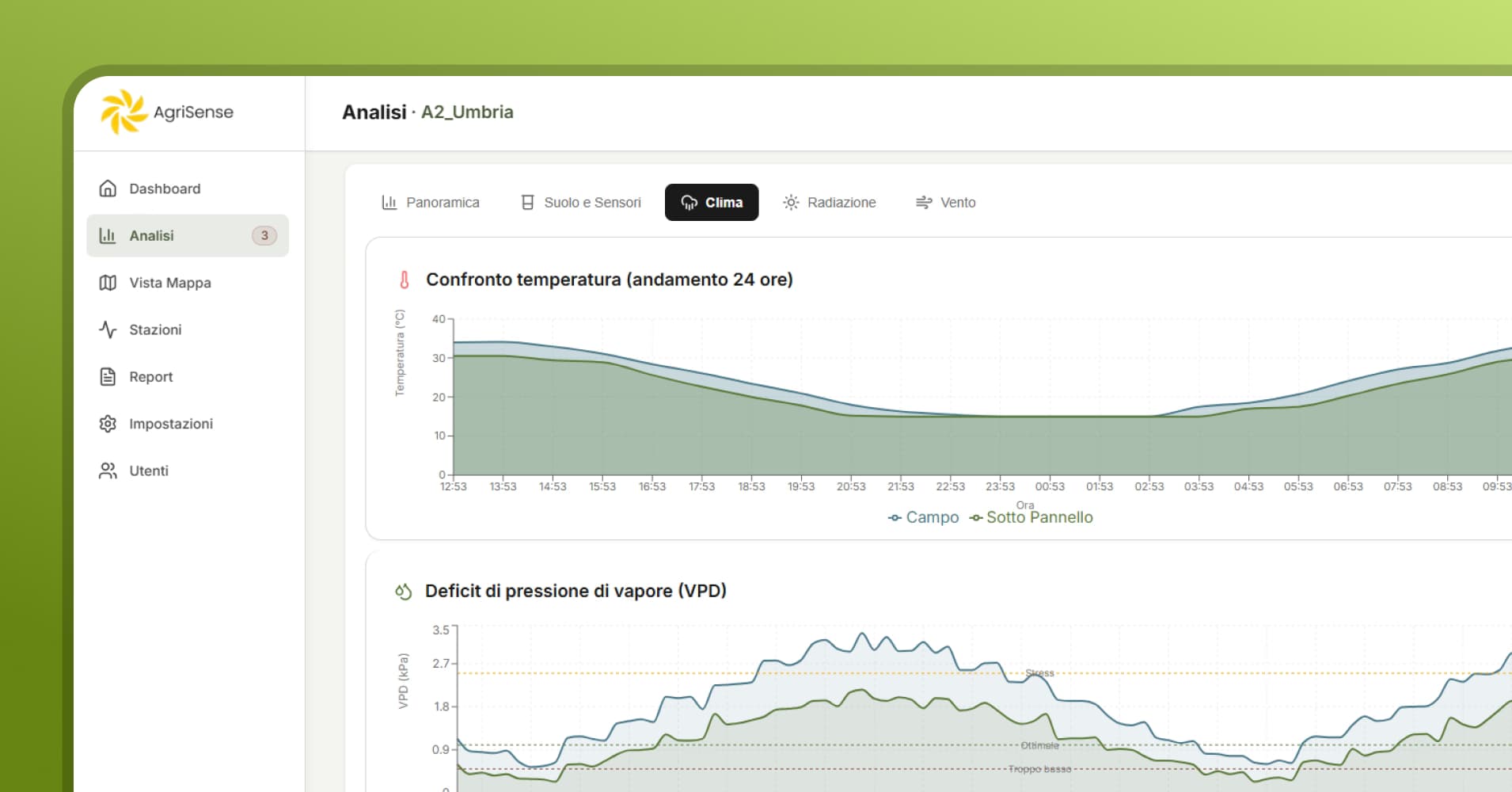
Task: Select Analisi in the sidebar
Action: (x=152, y=235)
